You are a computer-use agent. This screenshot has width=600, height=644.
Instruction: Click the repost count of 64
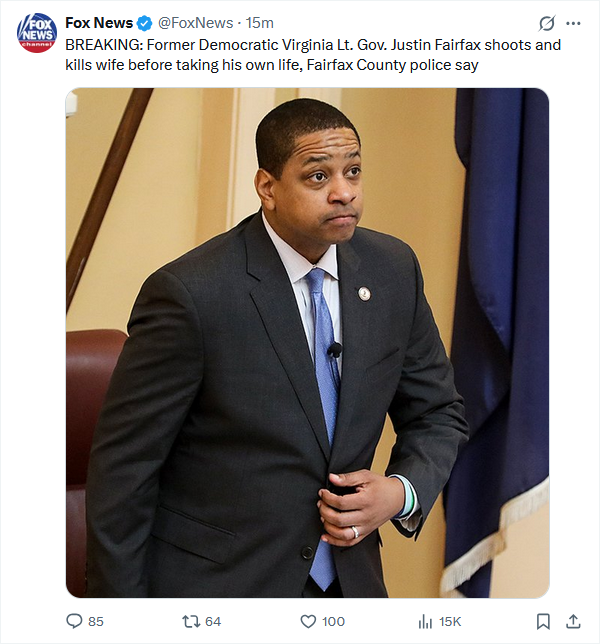[213, 621]
